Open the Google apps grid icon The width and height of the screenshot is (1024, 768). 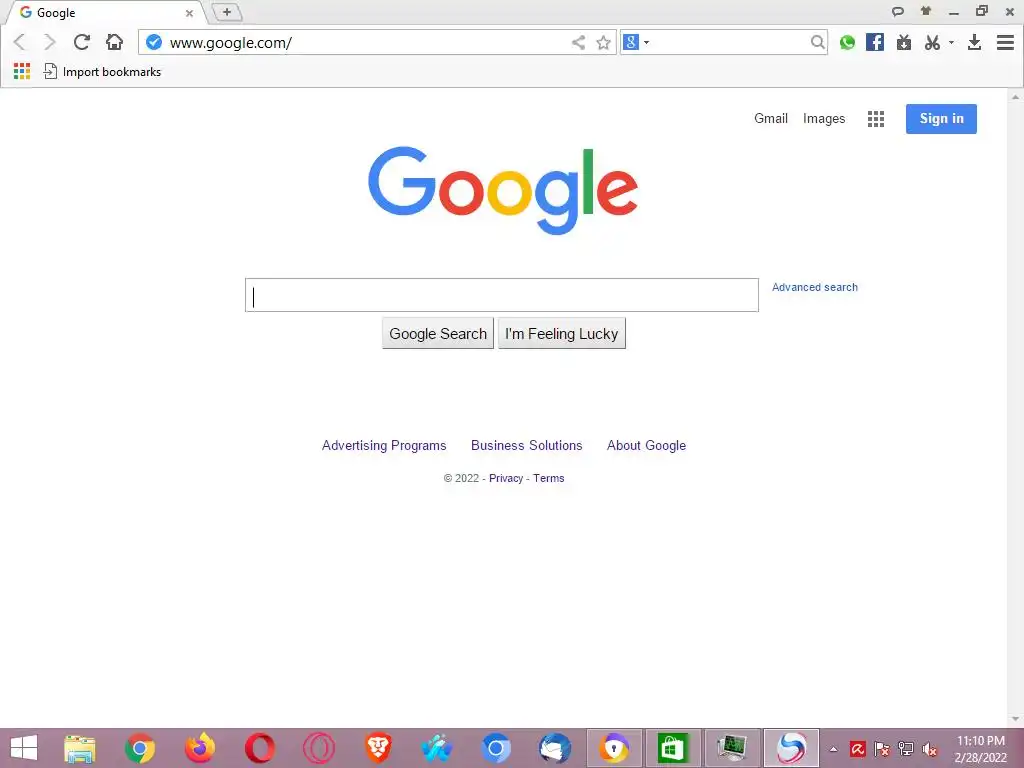[876, 119]
